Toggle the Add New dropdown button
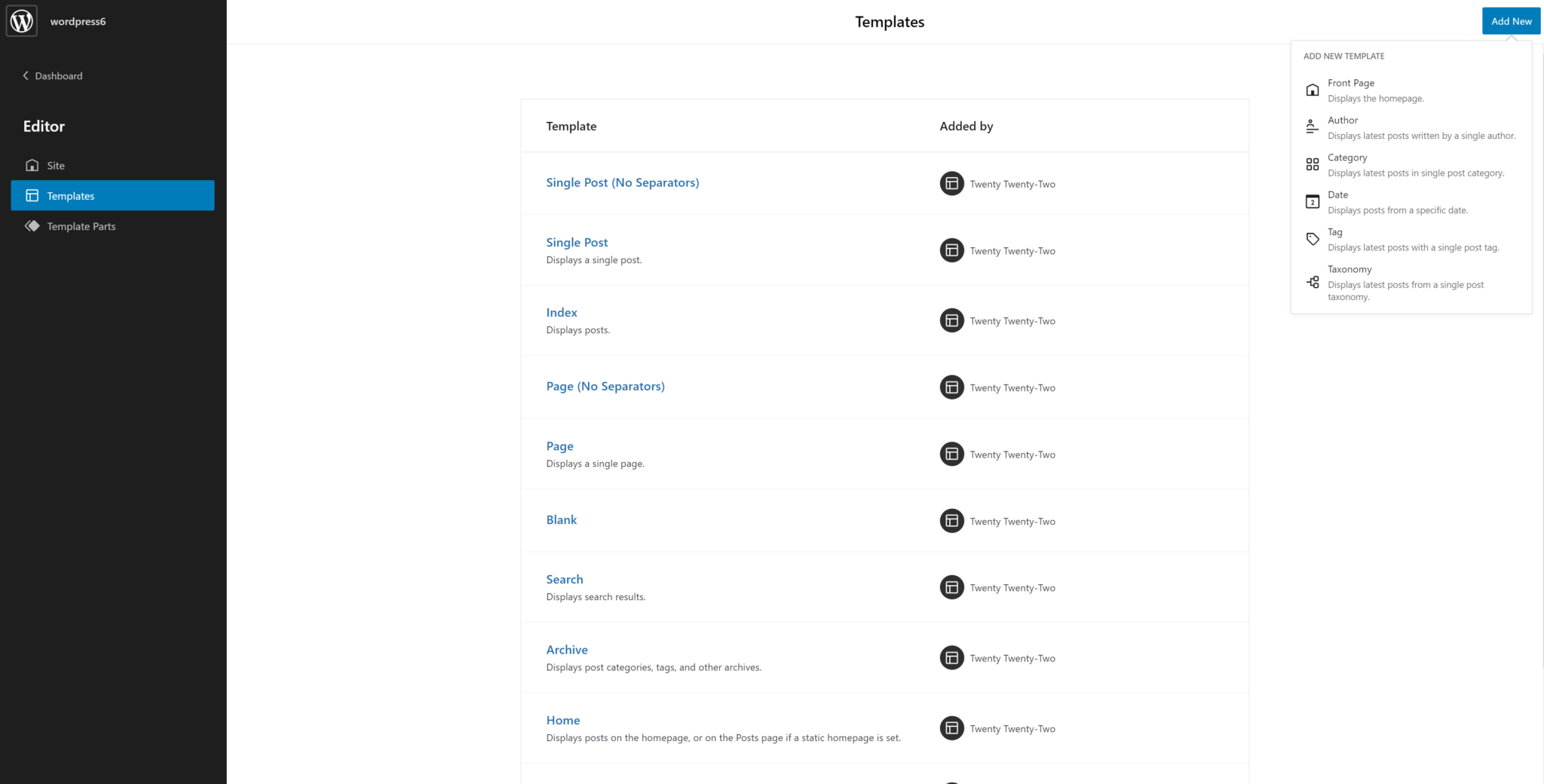The image size is (1544, 784). pyautogui.click(x=1511, y=21)
